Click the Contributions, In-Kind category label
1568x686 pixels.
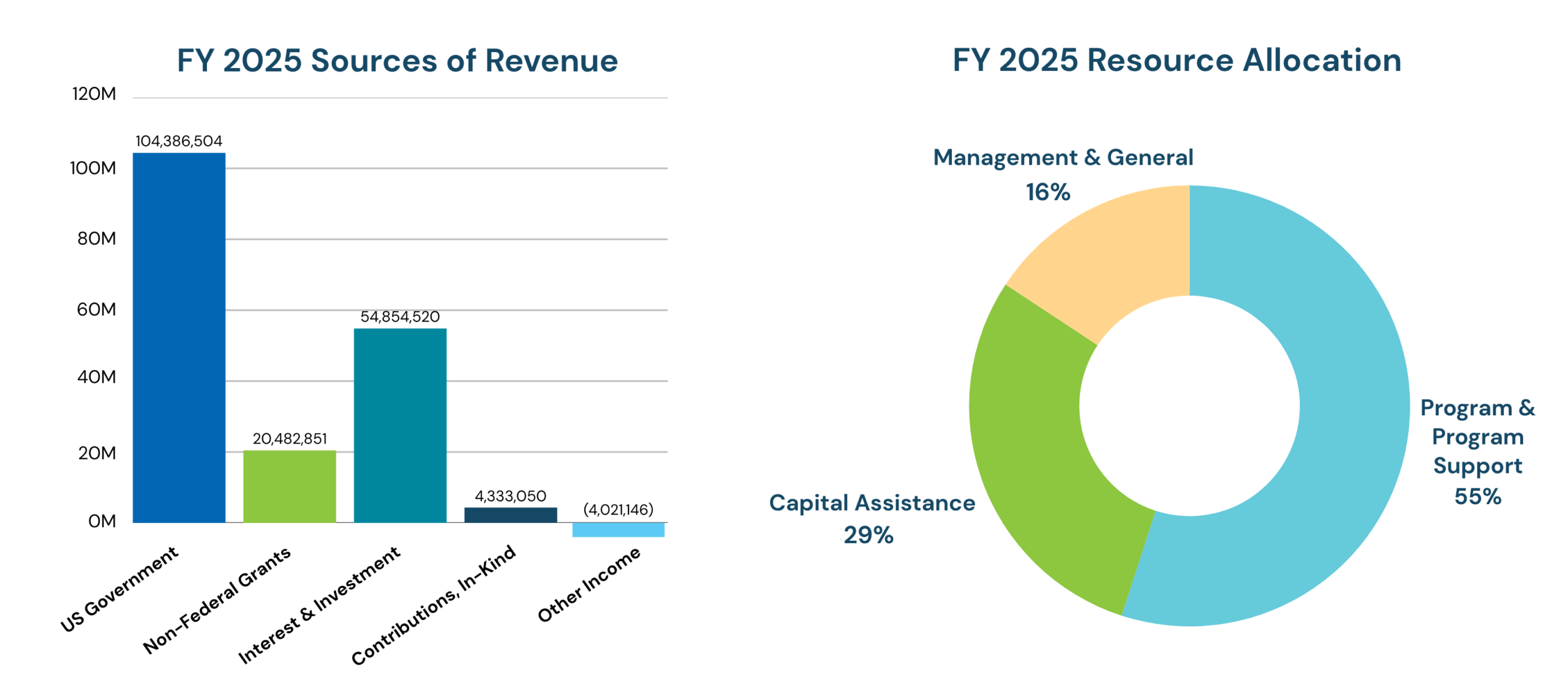tap(434, 605)
